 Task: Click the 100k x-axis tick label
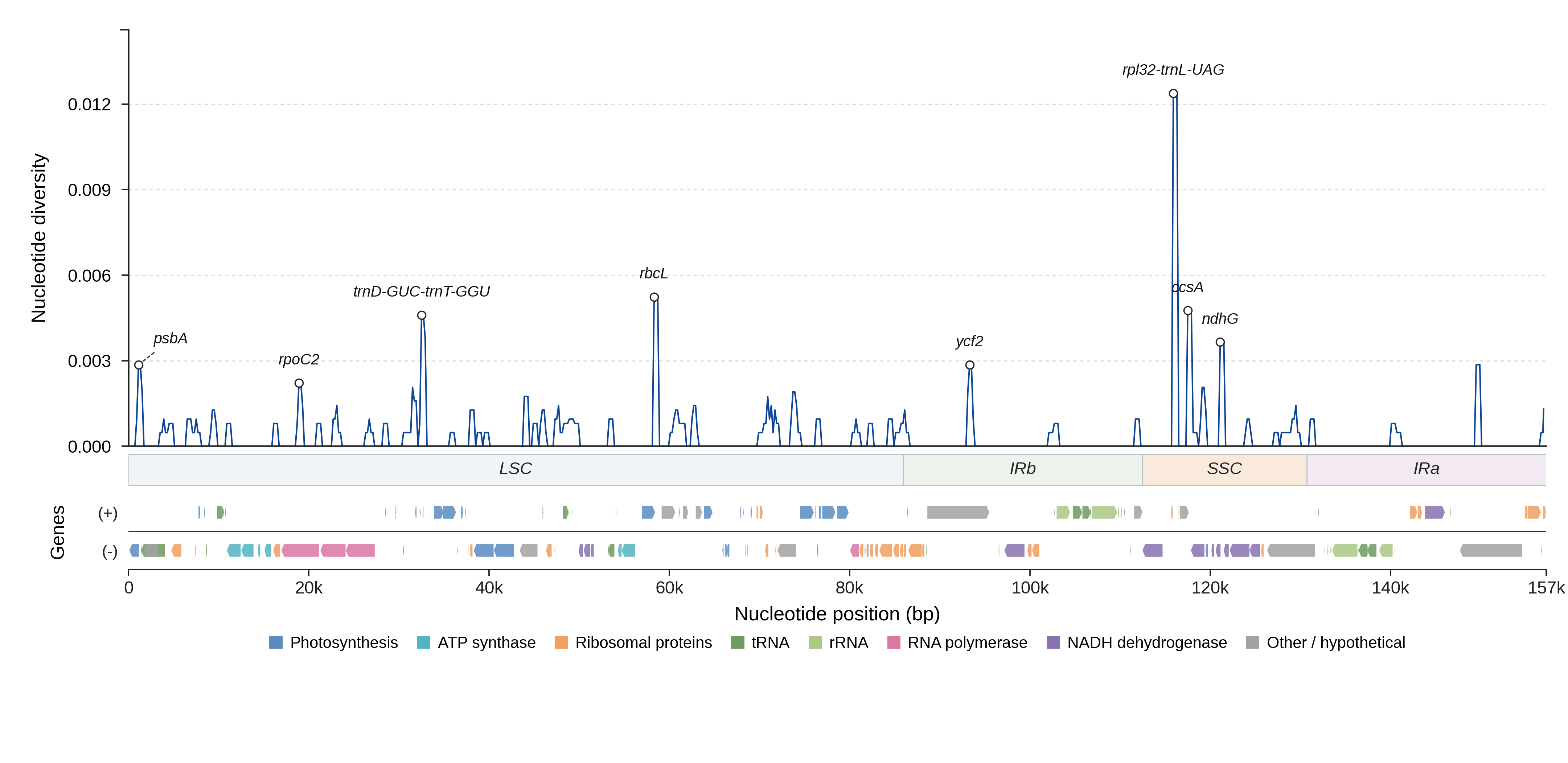pos(1030,588)
